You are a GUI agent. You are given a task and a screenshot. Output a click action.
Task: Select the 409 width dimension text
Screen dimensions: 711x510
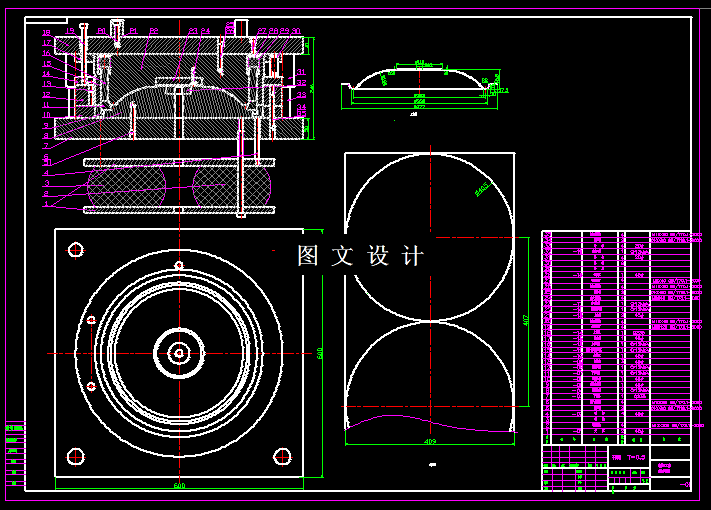click(x=430, y=441)
